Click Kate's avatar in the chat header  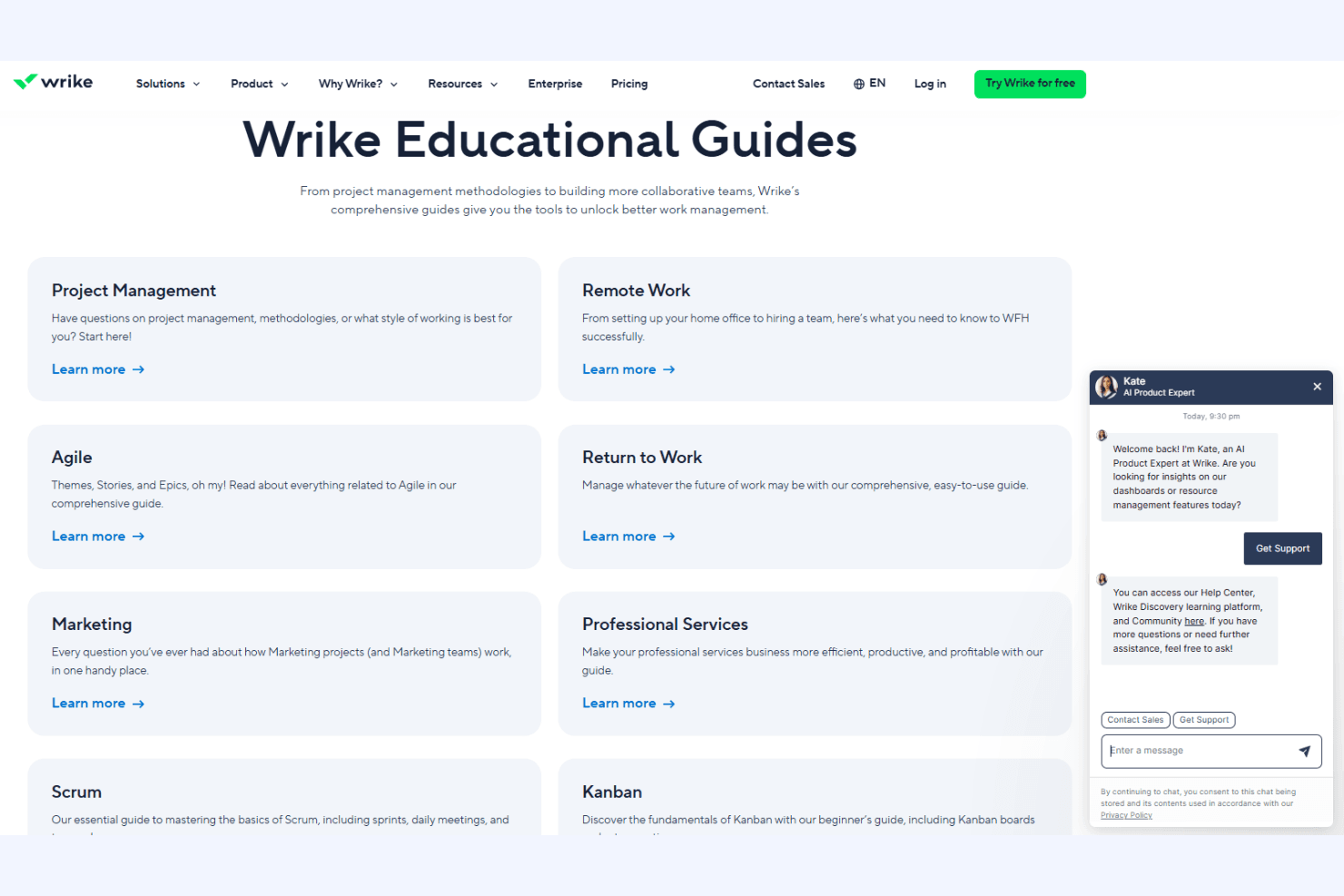1106,387
